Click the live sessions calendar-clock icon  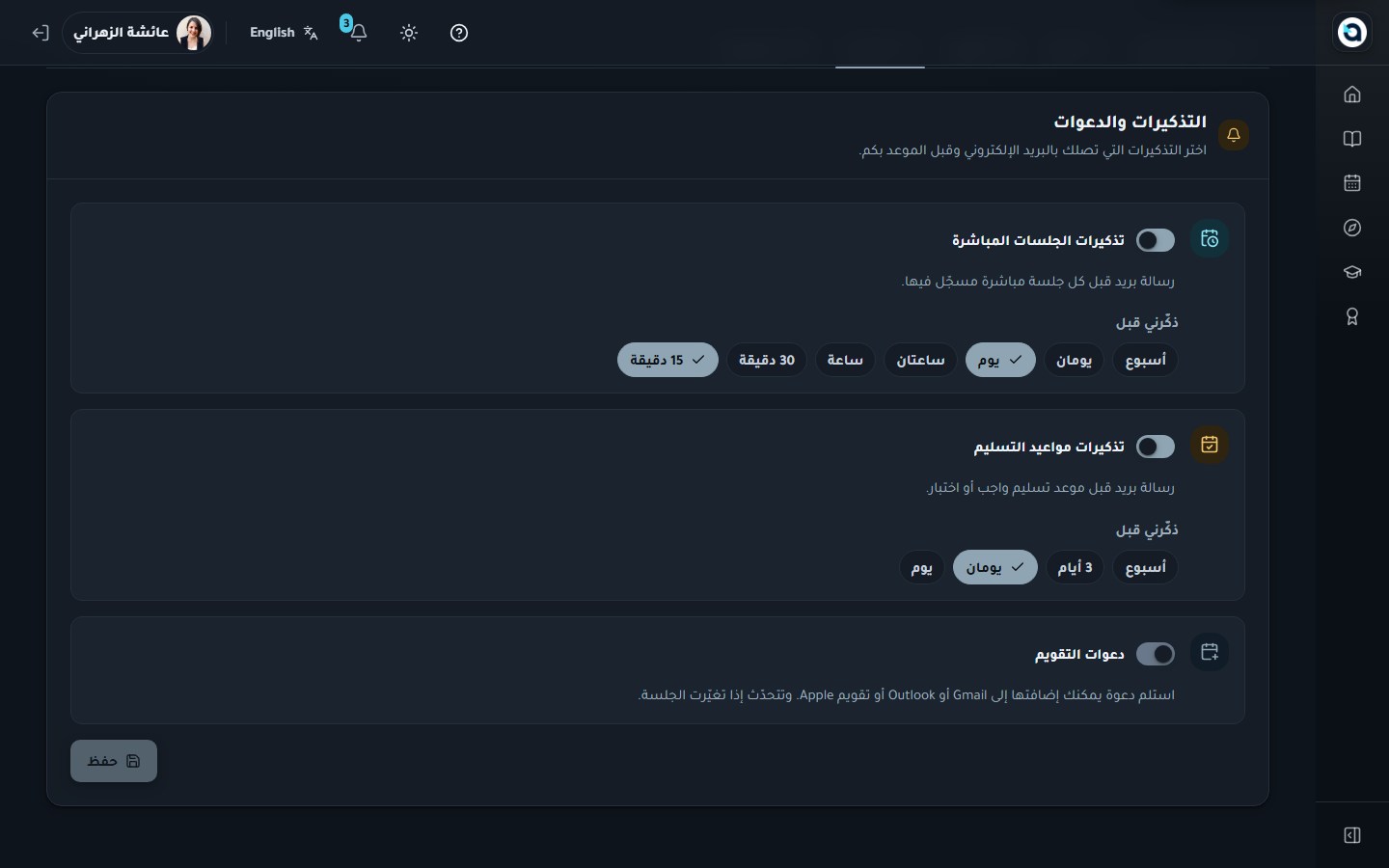[1210, 239]
